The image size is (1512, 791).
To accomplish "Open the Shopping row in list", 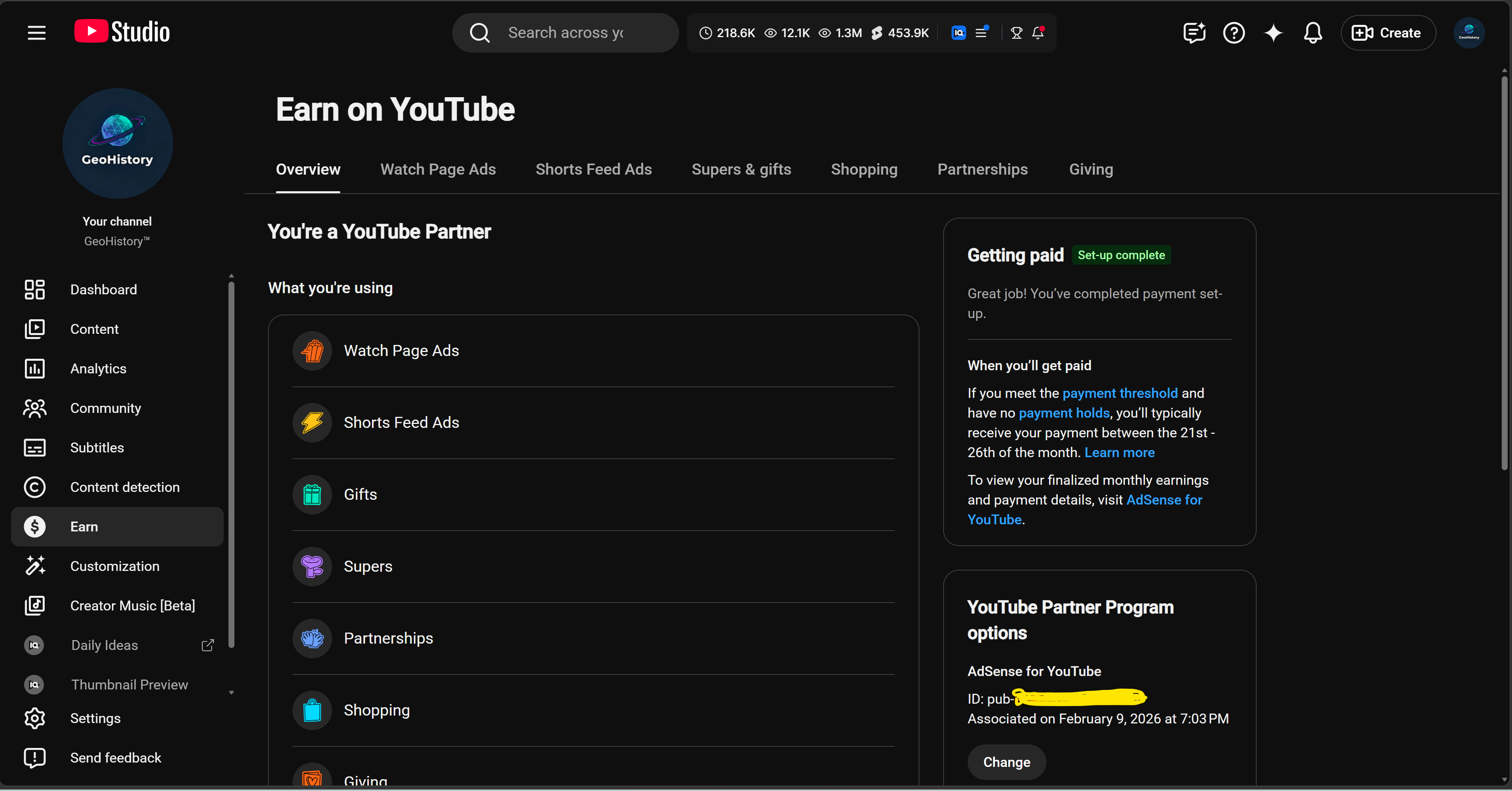I will (x=593, y=710).
